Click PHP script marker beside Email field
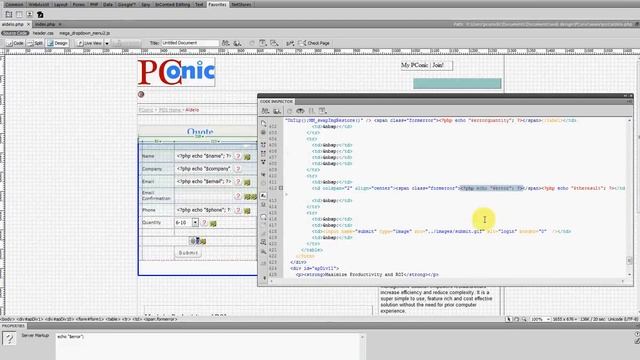The width and height of the screenshot is (640, 360). tap(247, 182)
